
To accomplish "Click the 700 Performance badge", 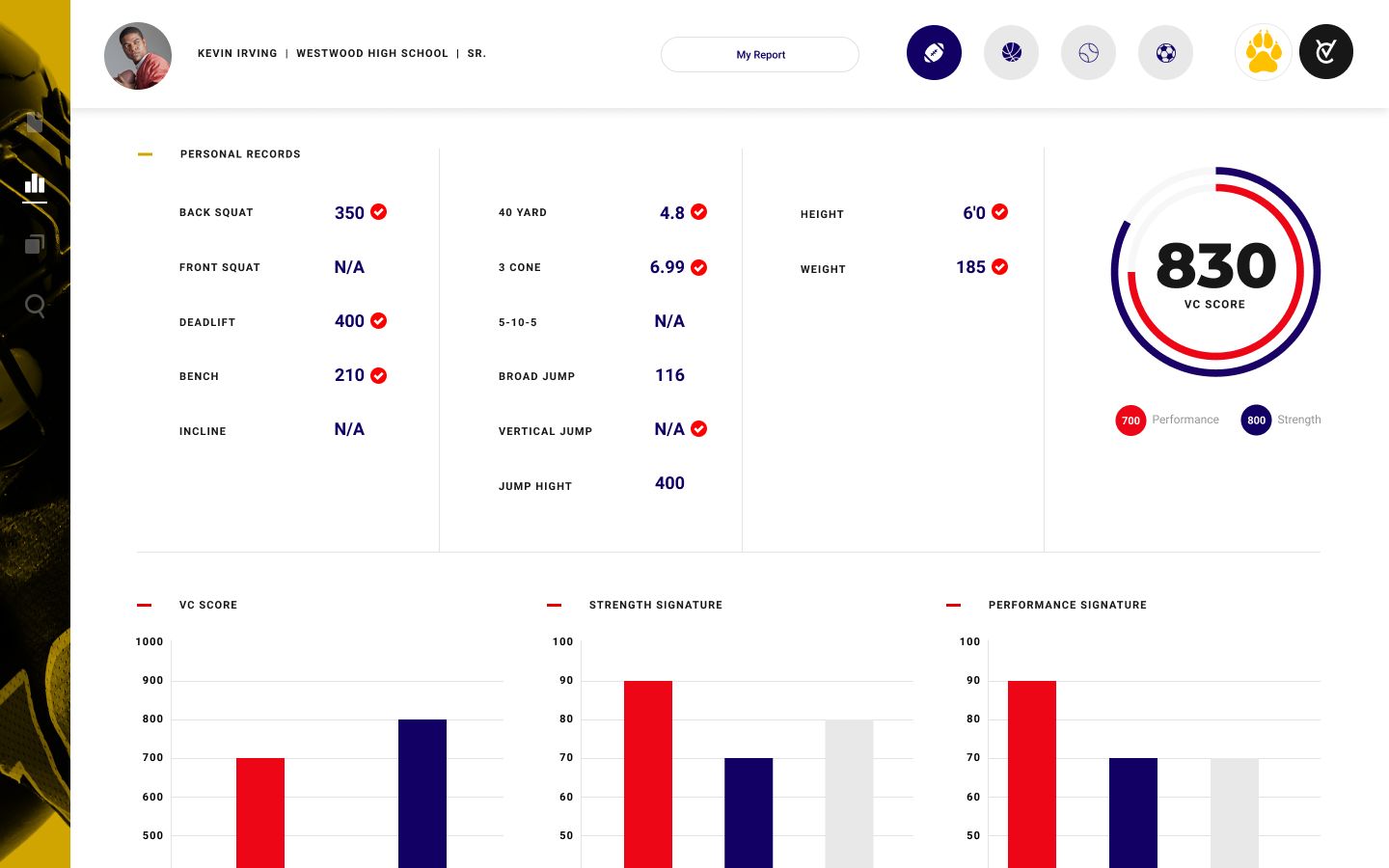I will (1130, 420).
